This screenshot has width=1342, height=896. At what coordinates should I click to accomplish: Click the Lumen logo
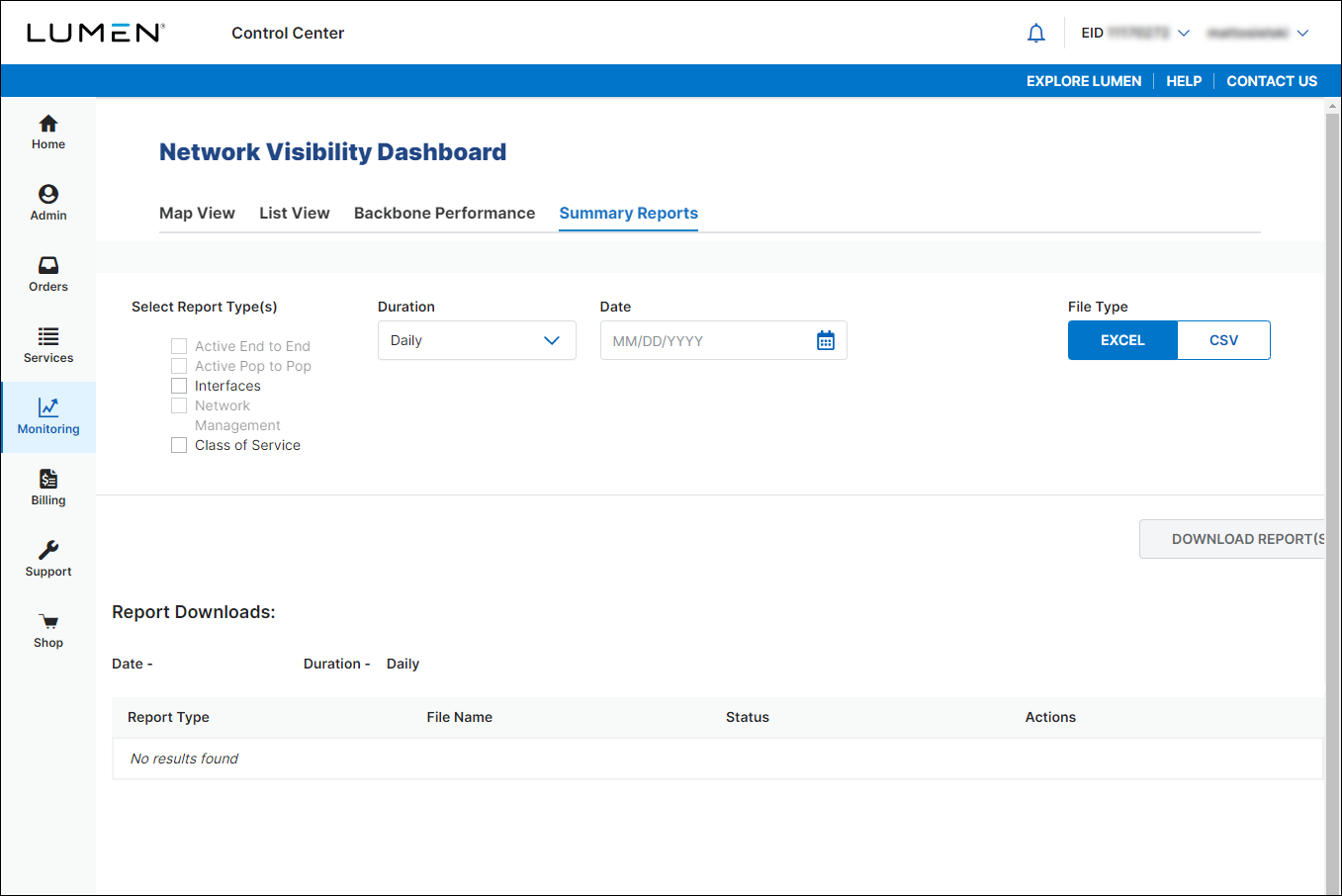96,33
